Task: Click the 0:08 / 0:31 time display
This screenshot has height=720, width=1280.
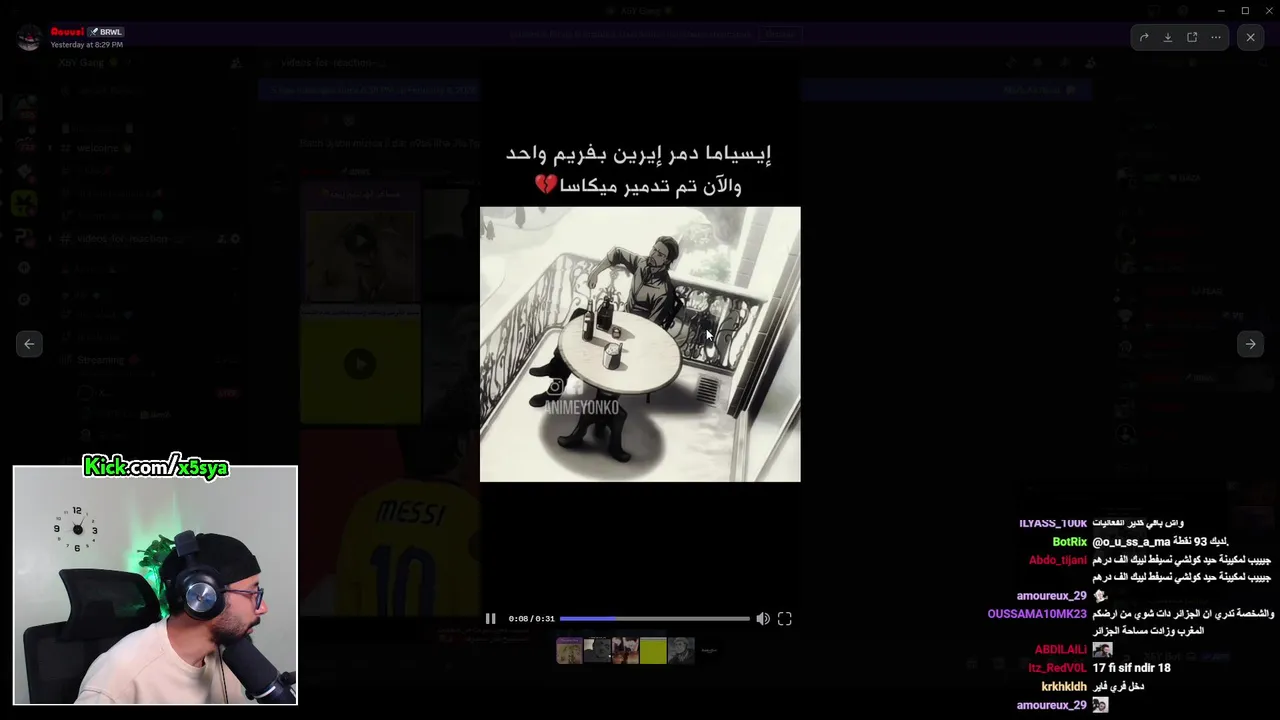Action: pos(531,619)
